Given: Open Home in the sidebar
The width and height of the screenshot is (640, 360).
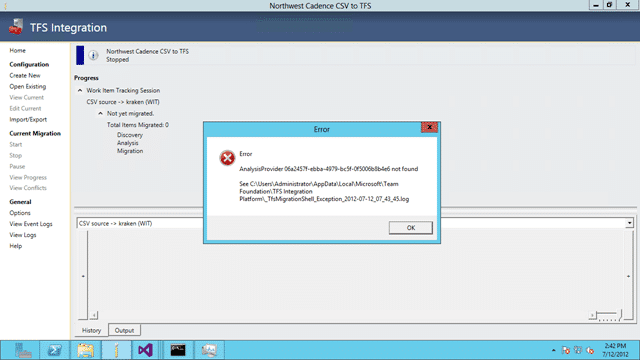Looking at the screenshot, I should point(18,51).
